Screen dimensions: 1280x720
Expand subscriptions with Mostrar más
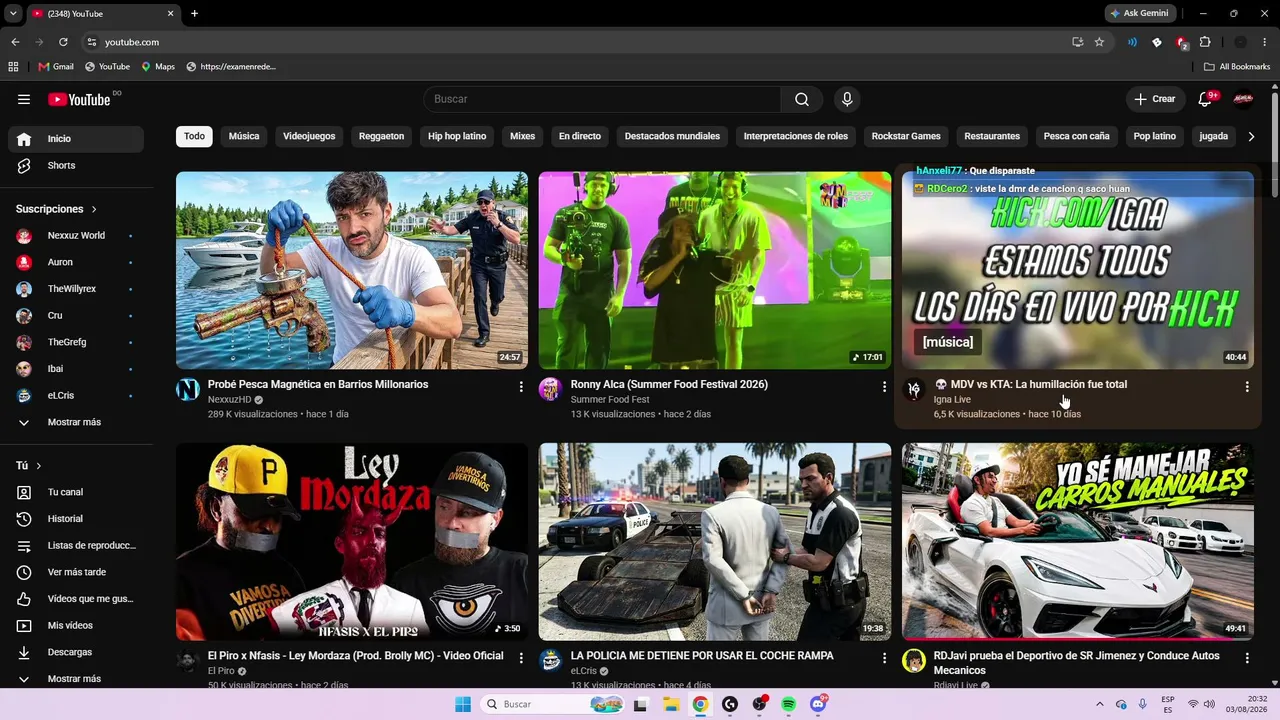[x=76, y=423]
